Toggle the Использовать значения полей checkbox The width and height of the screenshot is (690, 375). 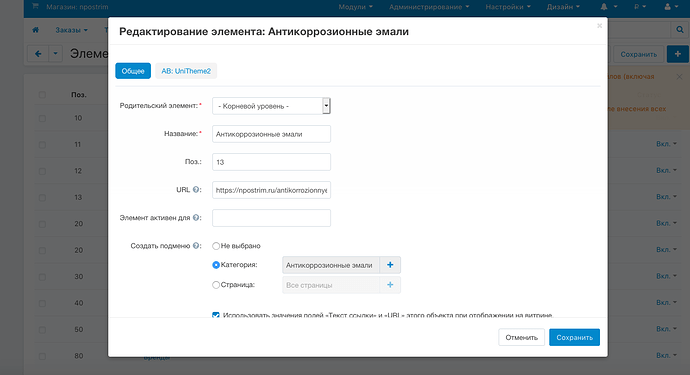coord(216,315)
